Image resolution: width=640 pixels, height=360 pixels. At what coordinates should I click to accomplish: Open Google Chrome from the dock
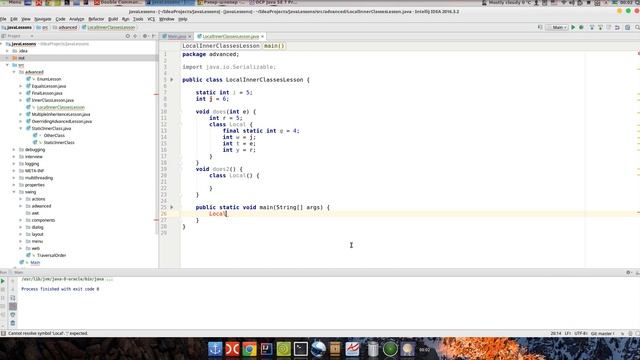249,349
